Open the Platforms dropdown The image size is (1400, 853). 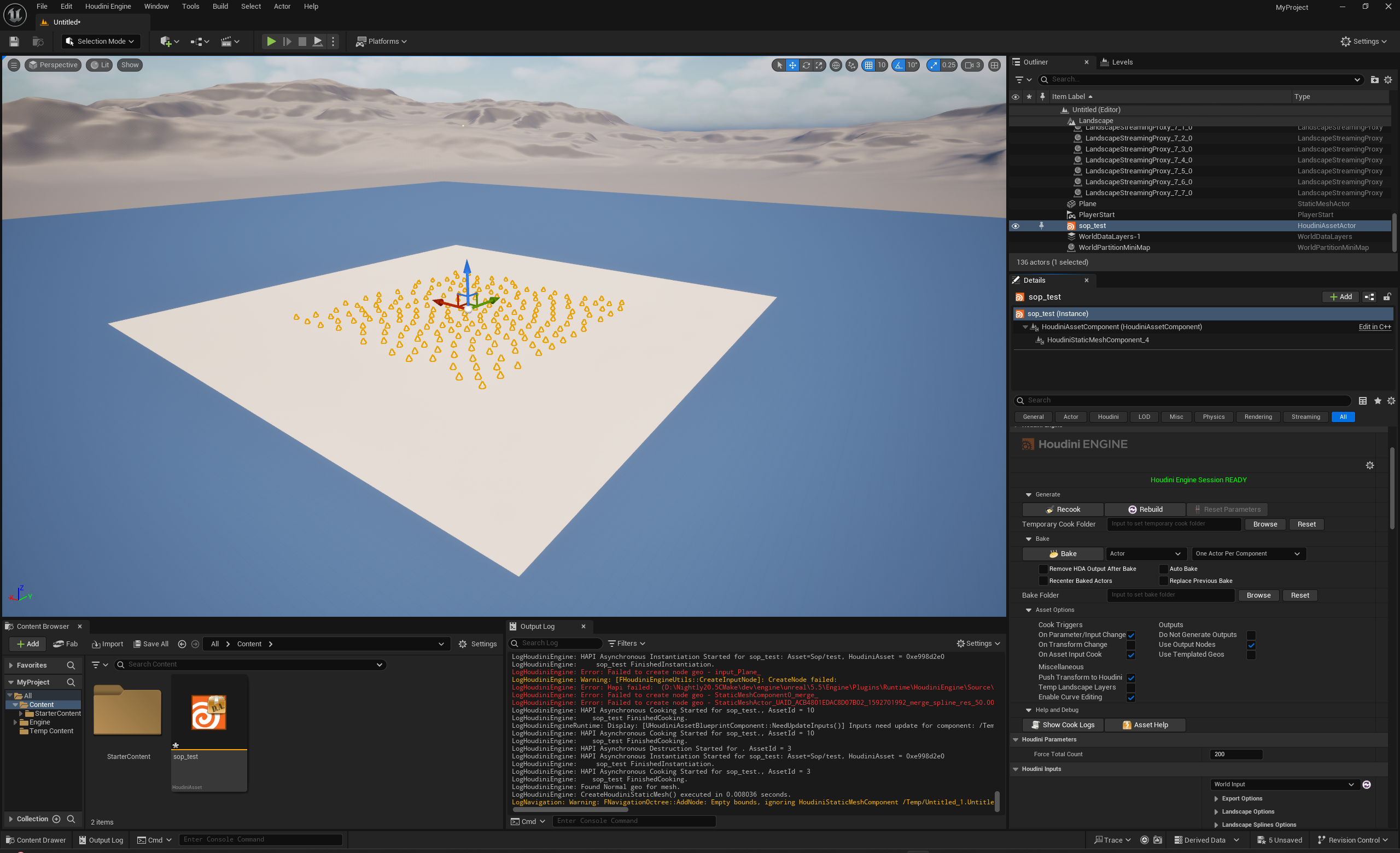pyautogui.click(x=381, y=42)
